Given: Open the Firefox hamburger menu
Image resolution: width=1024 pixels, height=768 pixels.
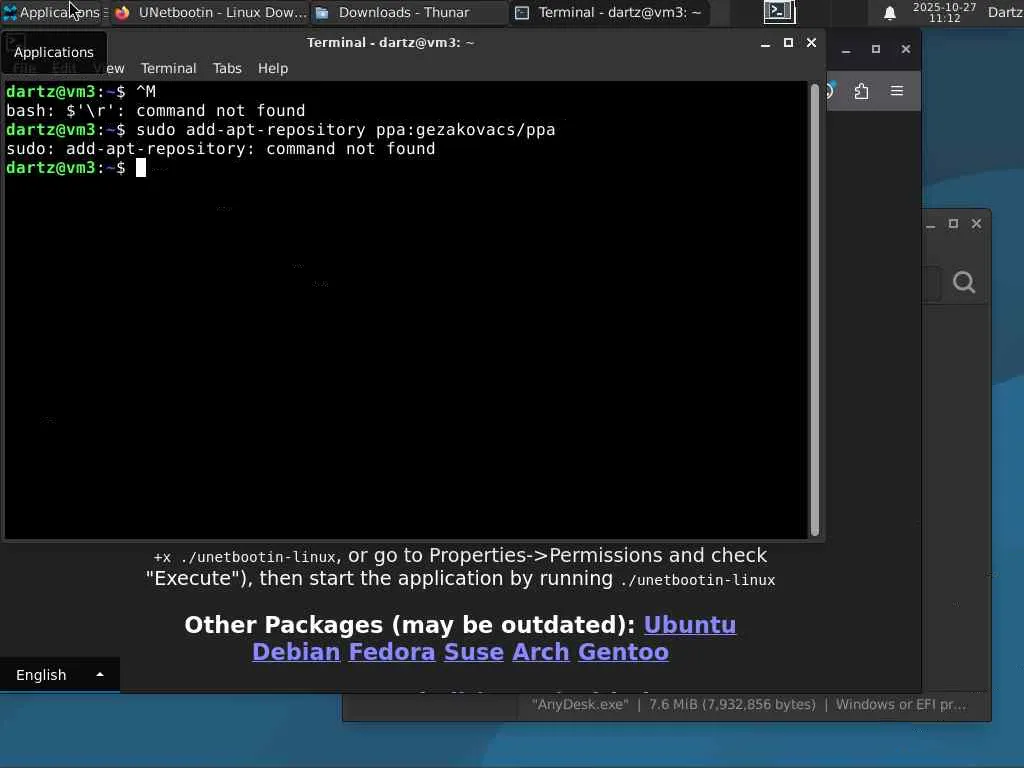Looking at the screenshot, I should tap(897, 91).
